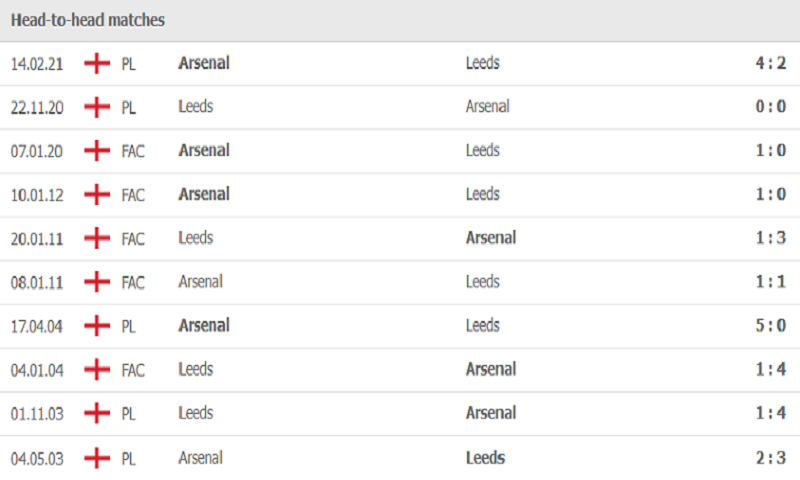Viewport: 800px width, 480px height.
Task: Click Head-to-head matches header
Action: coord(88,20)
